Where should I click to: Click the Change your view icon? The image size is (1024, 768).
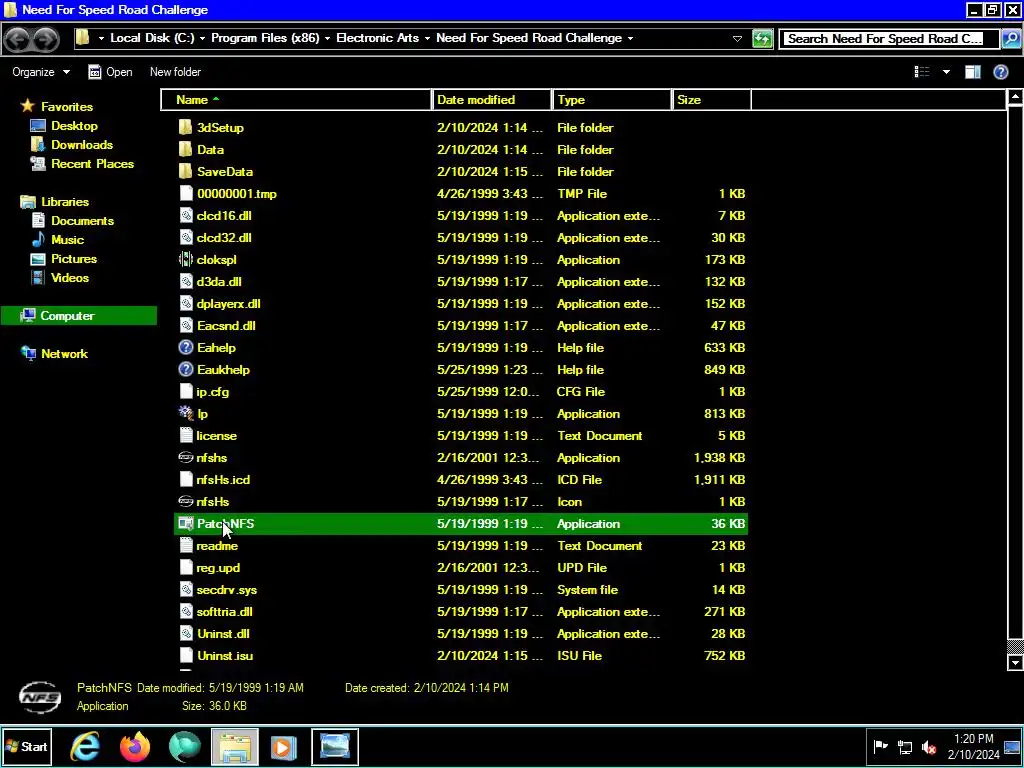922,72
